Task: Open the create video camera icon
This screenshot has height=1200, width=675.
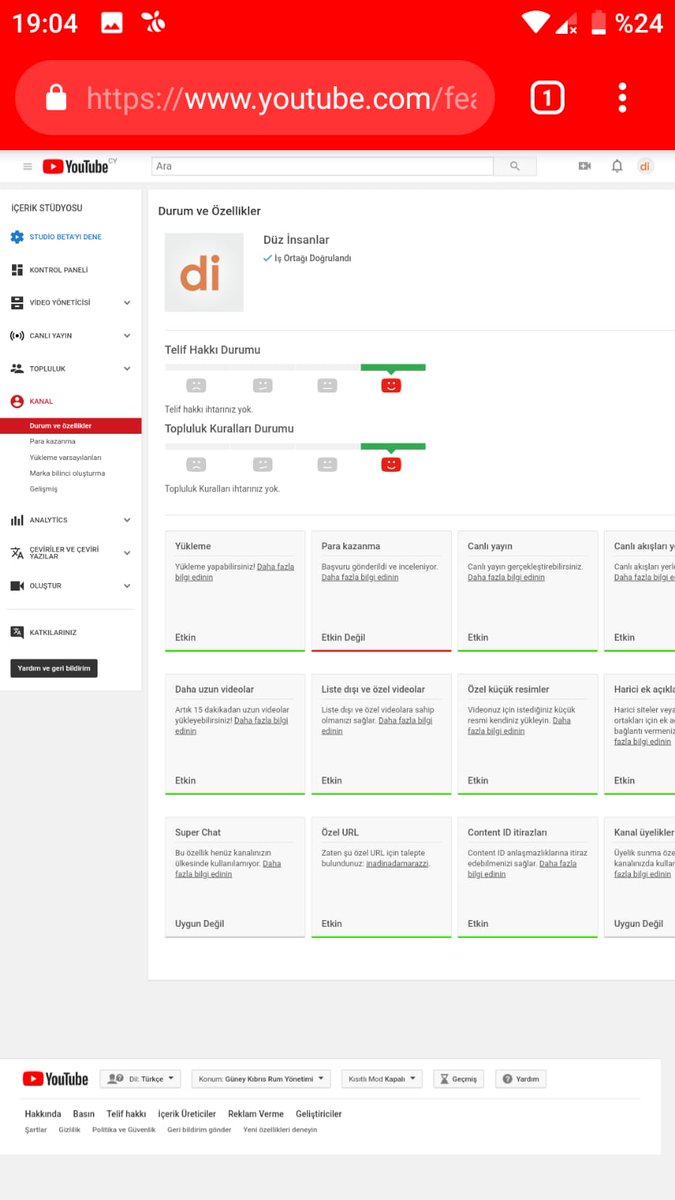Action: point(585,166)
